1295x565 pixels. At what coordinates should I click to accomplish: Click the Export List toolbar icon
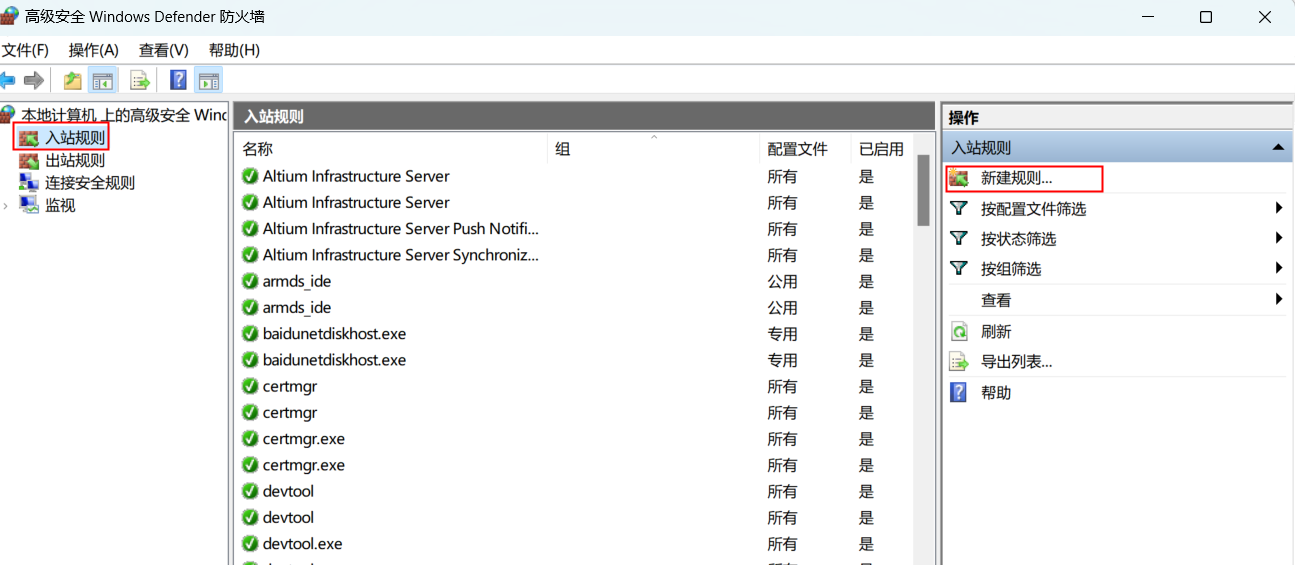140,81
